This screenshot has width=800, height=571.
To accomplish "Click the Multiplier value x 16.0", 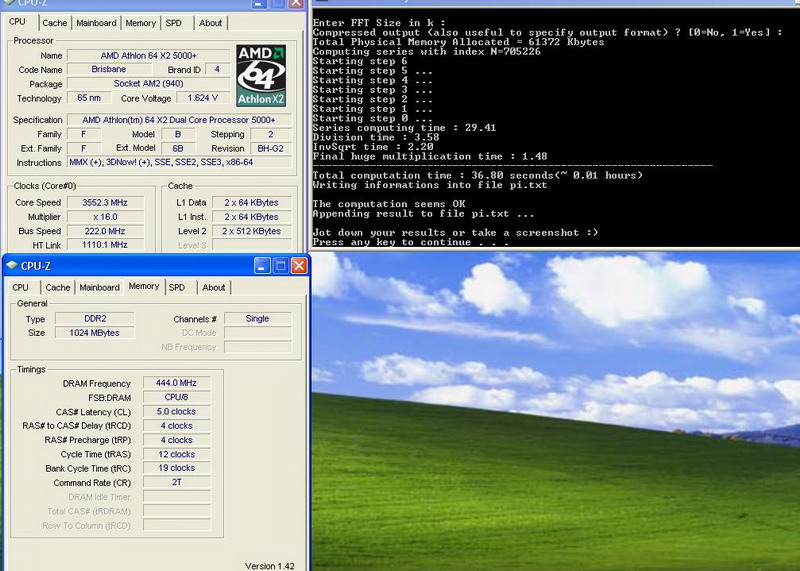I will (105, 216).
